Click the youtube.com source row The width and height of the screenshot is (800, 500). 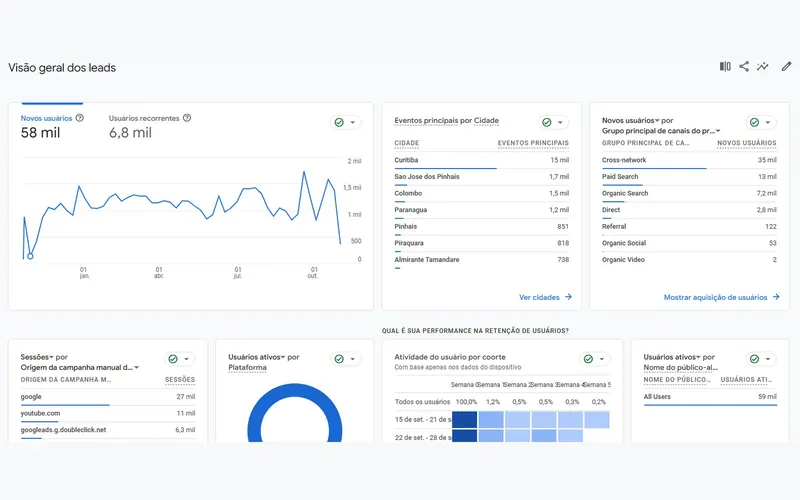pos(108,413)
